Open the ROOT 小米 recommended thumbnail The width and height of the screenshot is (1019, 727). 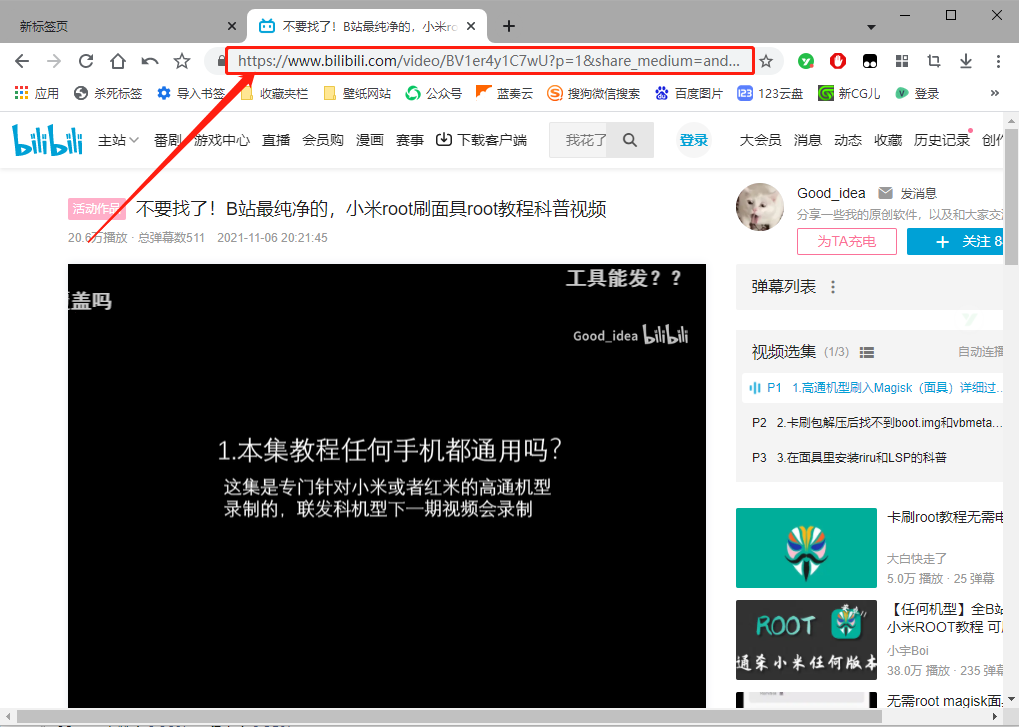[x=806, y=639]
